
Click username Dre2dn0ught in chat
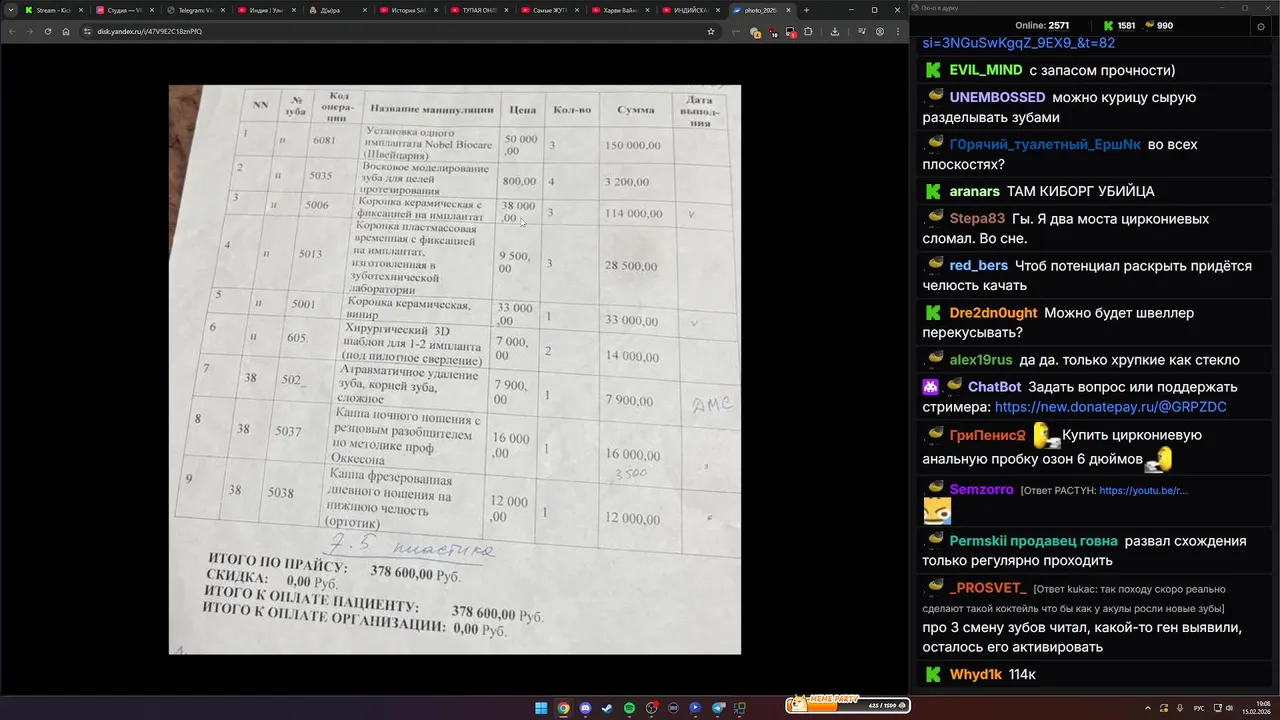coord(994,313)
